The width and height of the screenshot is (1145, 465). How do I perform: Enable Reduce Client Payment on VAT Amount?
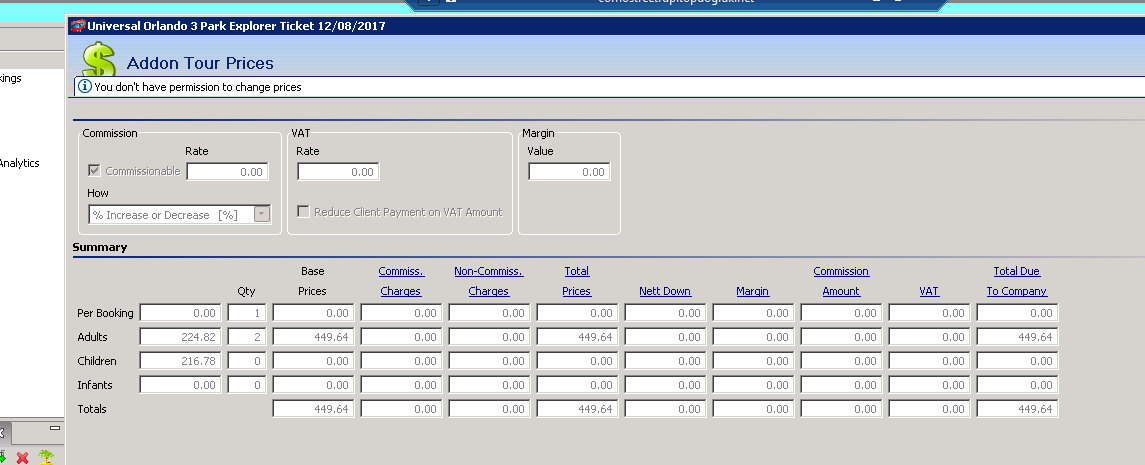(x=304, y=212)
